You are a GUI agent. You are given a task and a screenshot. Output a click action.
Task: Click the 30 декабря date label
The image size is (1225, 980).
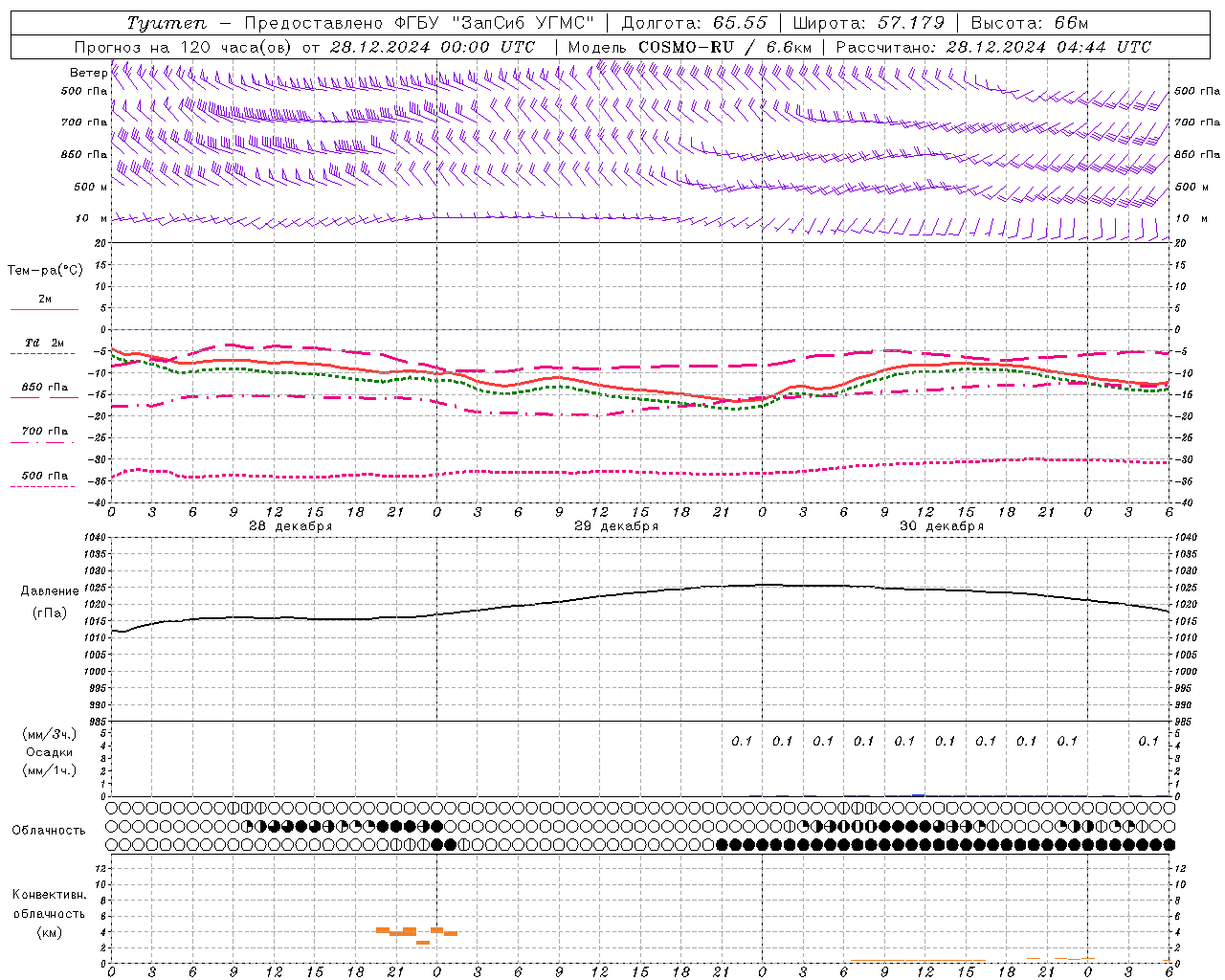(942, 526)
